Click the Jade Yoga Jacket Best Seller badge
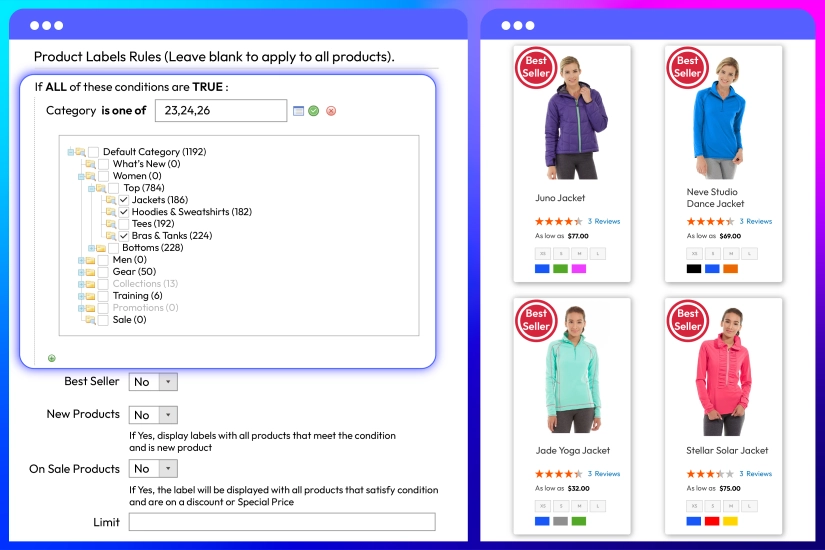The width and height of the screenshot is (825, 550). click(536, 319)
